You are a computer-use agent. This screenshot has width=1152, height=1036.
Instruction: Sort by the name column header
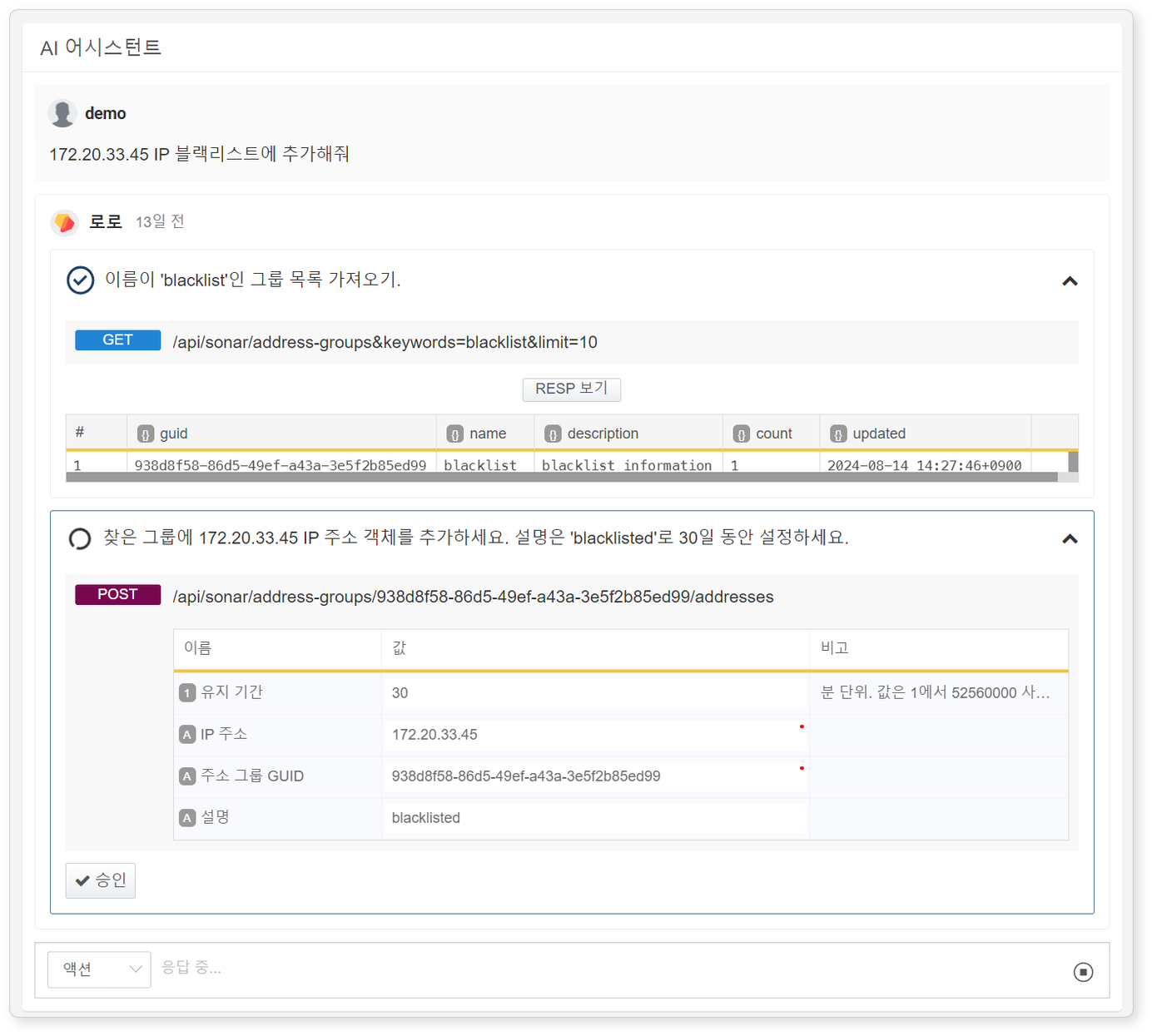click(x=485, y=434)
